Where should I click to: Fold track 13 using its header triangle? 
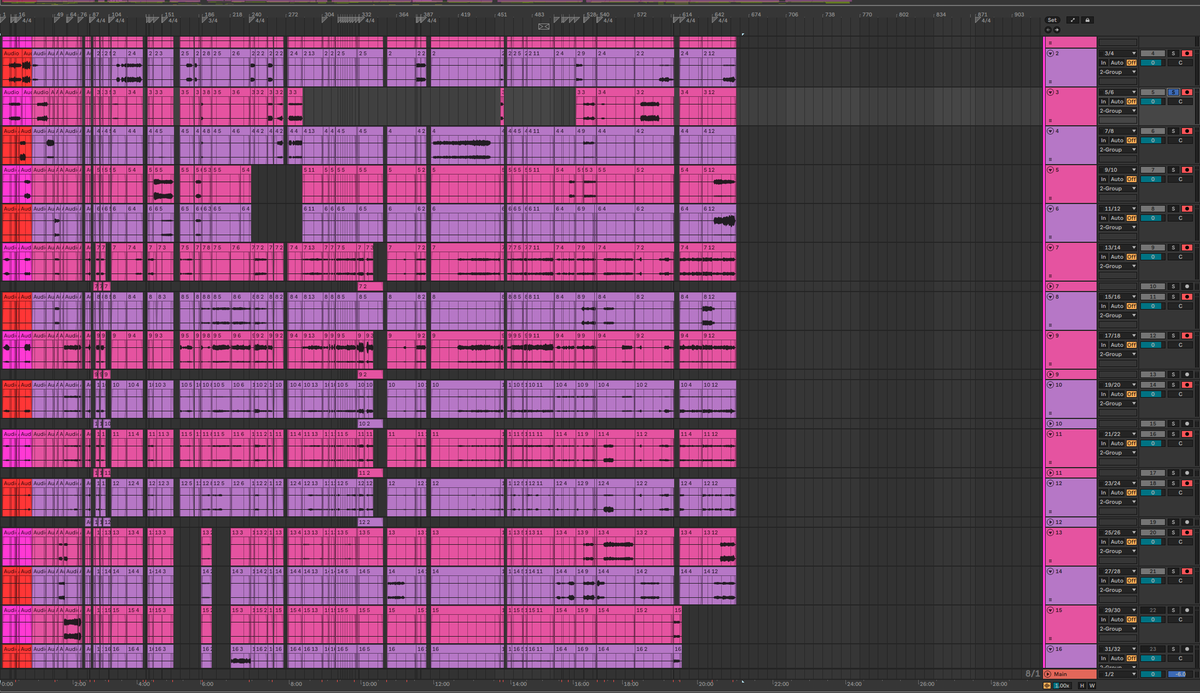pyautogui.click(x=1051, y=532)
